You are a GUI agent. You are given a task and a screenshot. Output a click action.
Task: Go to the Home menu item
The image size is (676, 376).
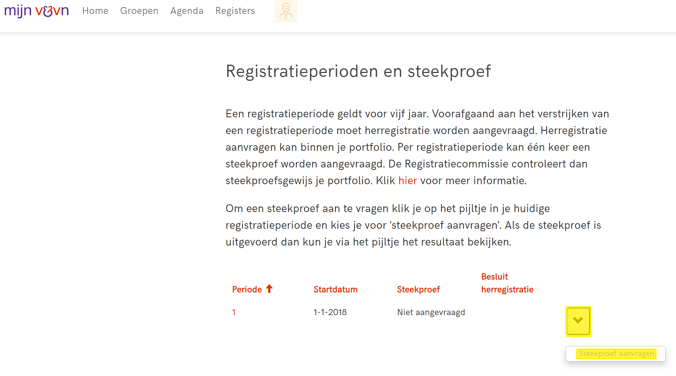coord(95,11)
